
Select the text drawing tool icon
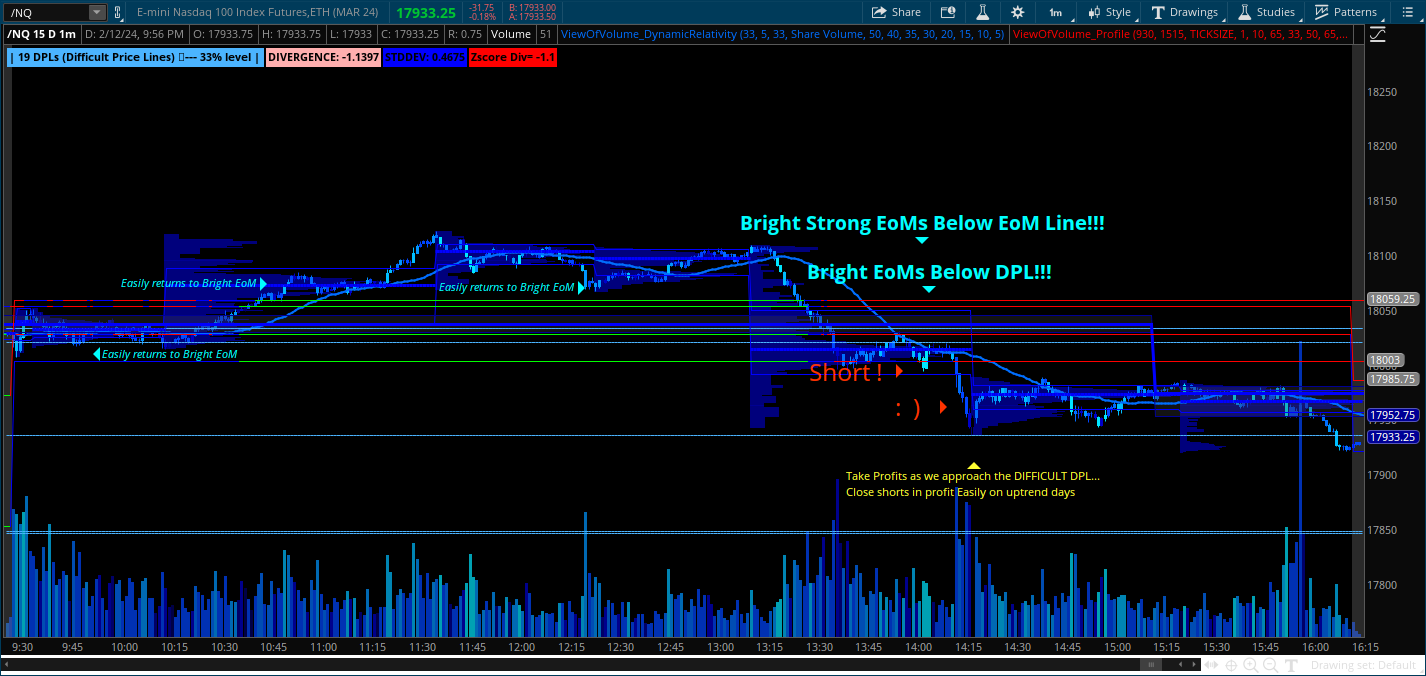[x=1291, y=665]
